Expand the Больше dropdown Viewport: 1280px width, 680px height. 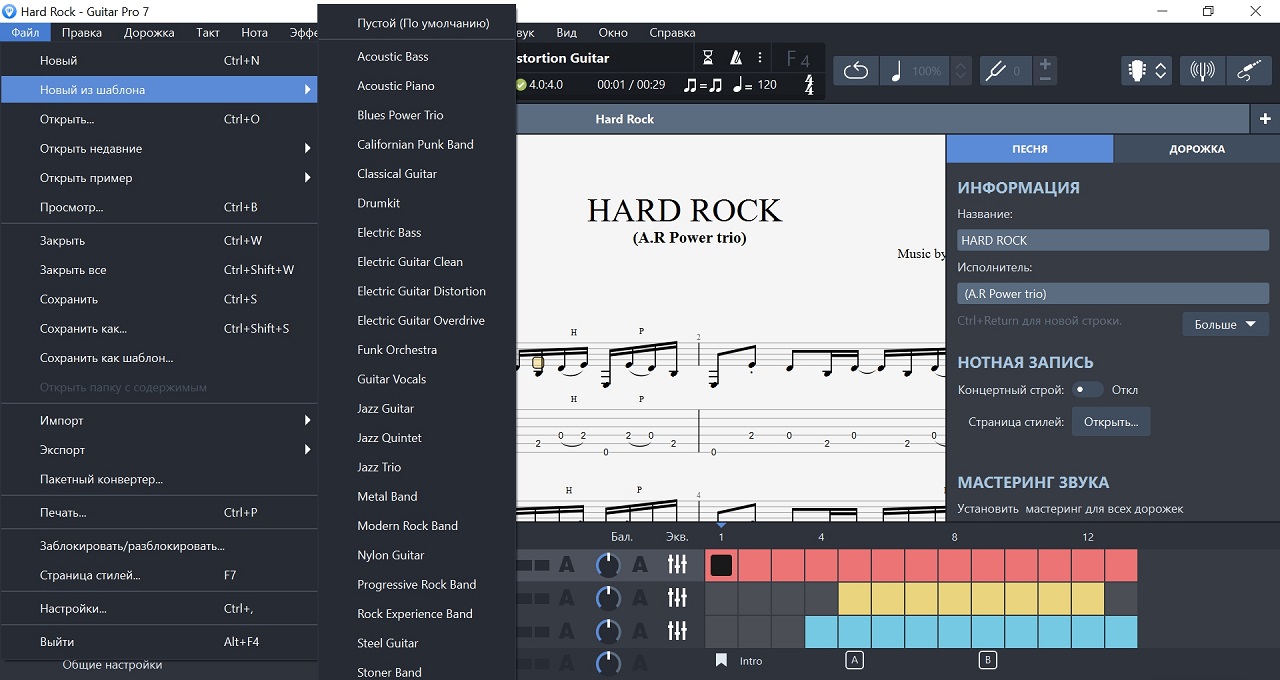pyautogui.click(x=1225, y=324)
